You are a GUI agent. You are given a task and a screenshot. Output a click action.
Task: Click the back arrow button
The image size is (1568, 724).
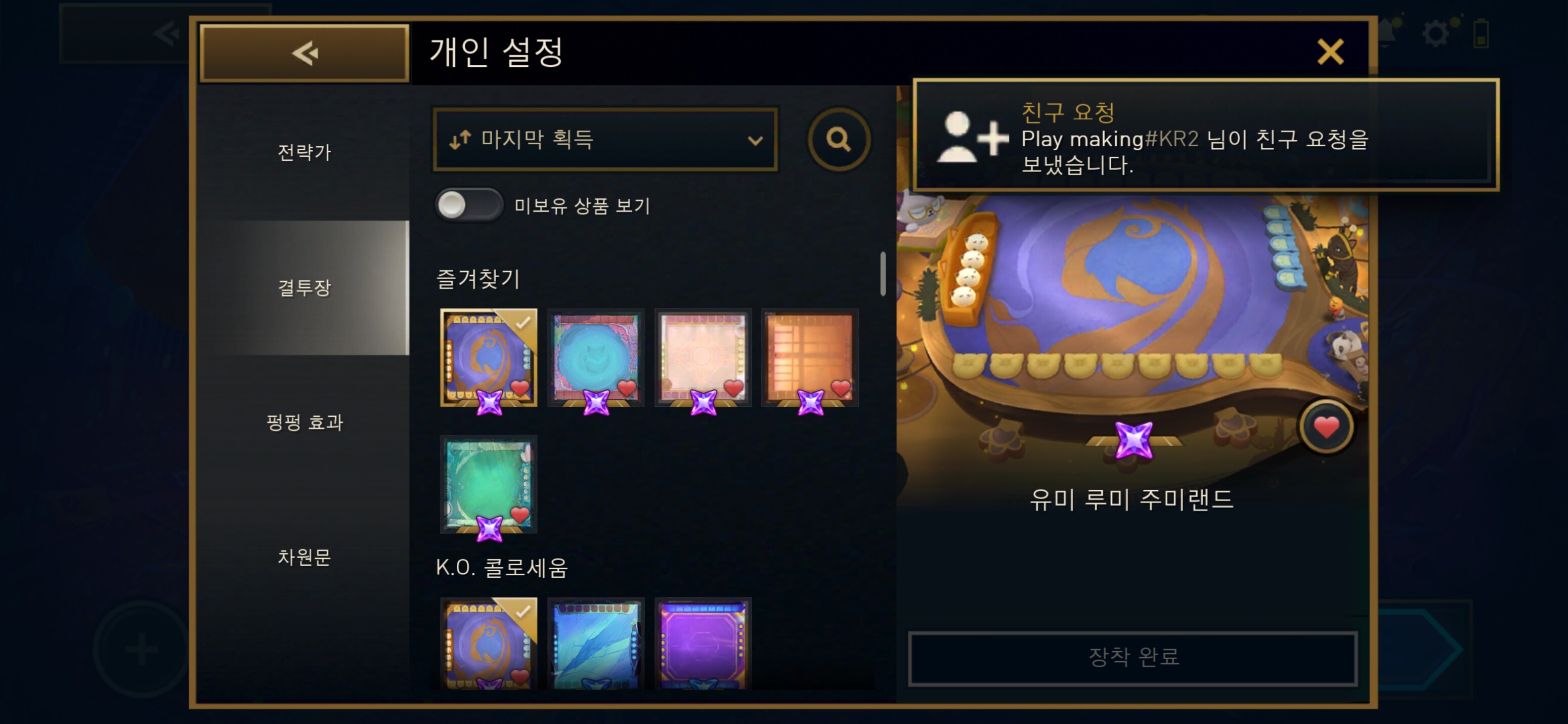coord(304,53)
